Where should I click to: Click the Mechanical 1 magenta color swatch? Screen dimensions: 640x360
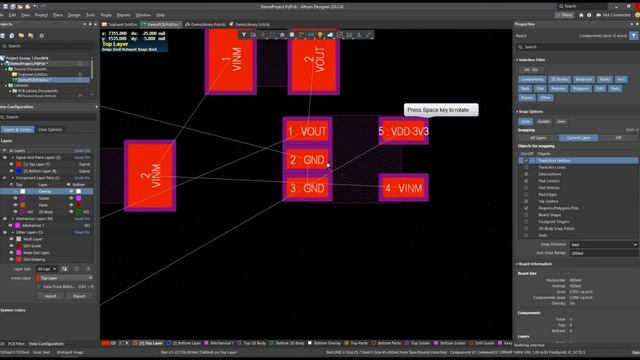(x=18, y=225)
